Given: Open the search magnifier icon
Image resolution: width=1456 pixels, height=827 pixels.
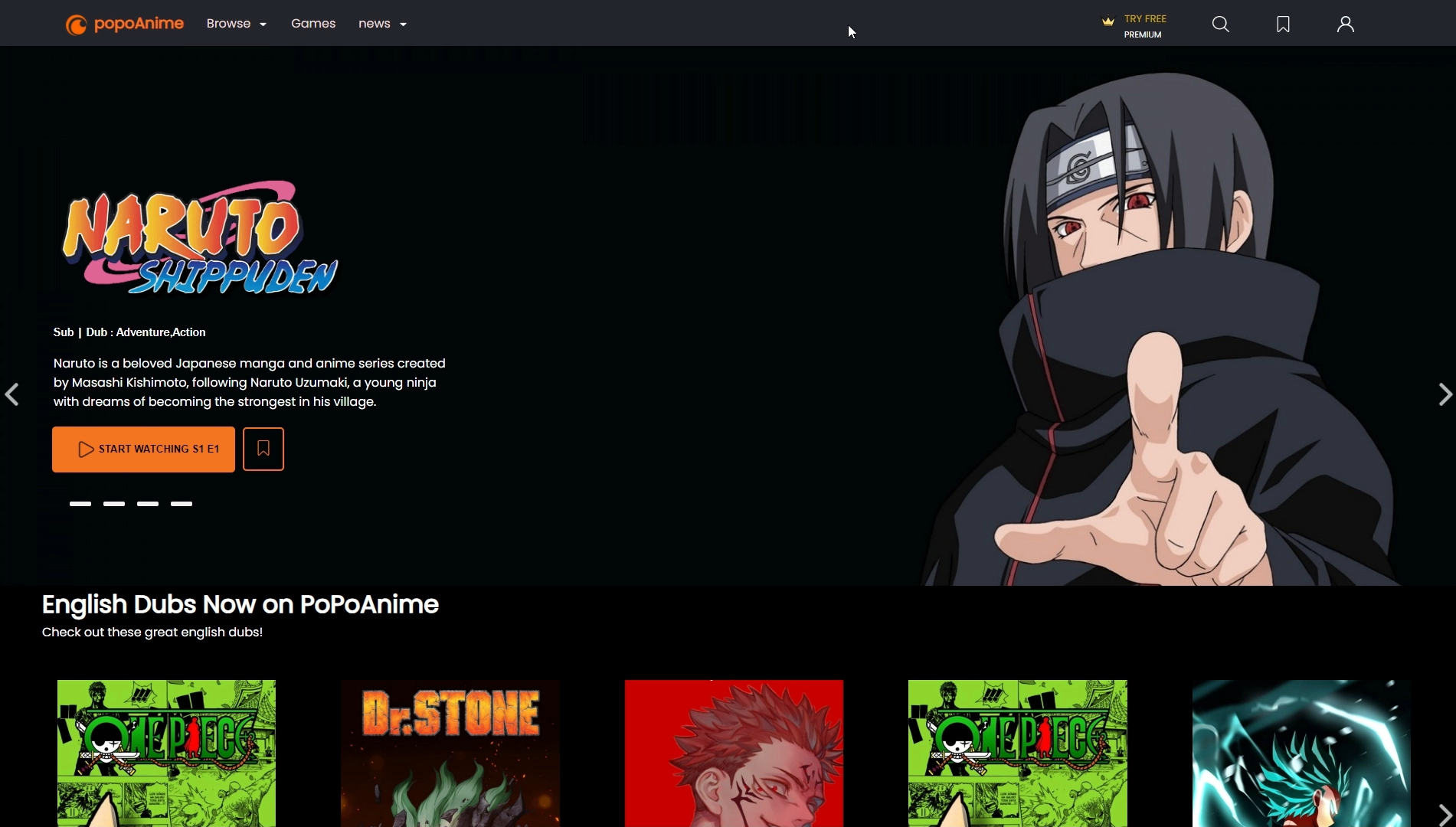Looking at the screenshot, I should (x=1220, y=25).
